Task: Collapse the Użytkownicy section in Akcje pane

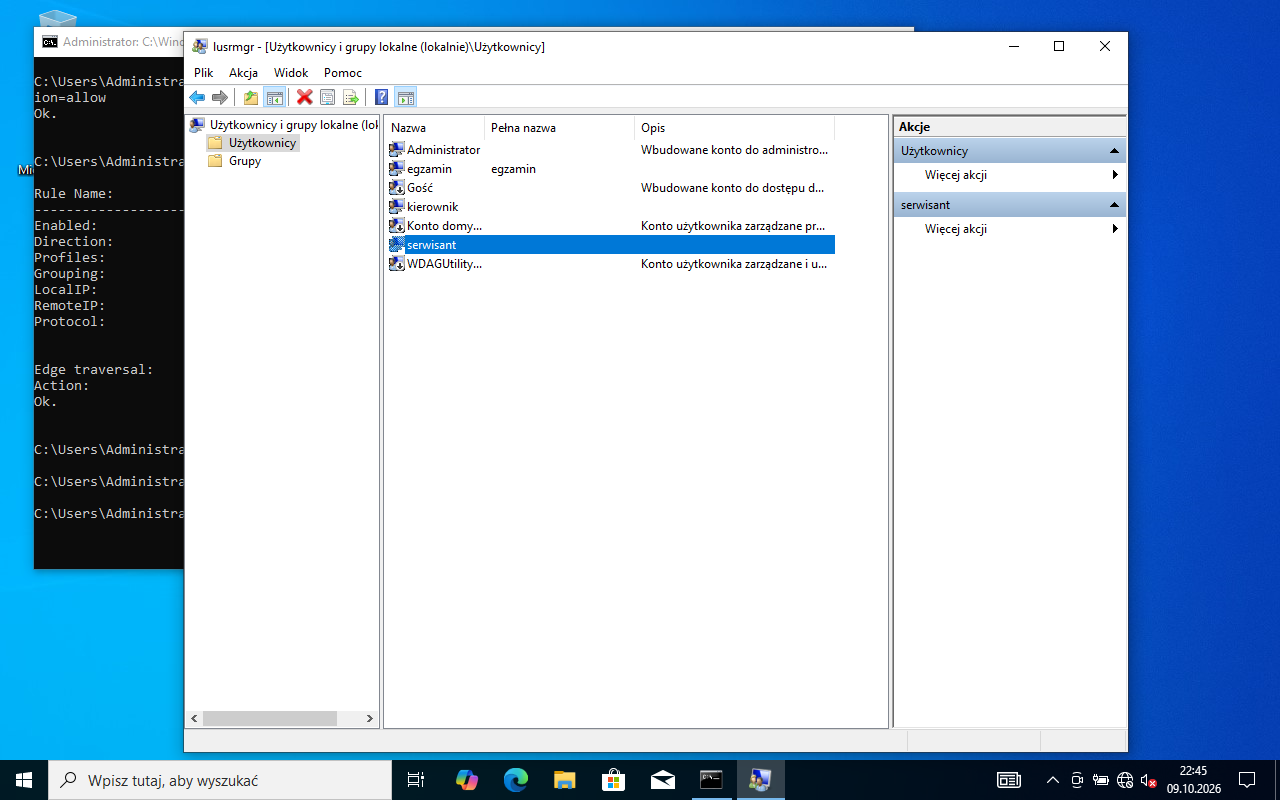Action: pyautogui.click(x=1114, y=151)
